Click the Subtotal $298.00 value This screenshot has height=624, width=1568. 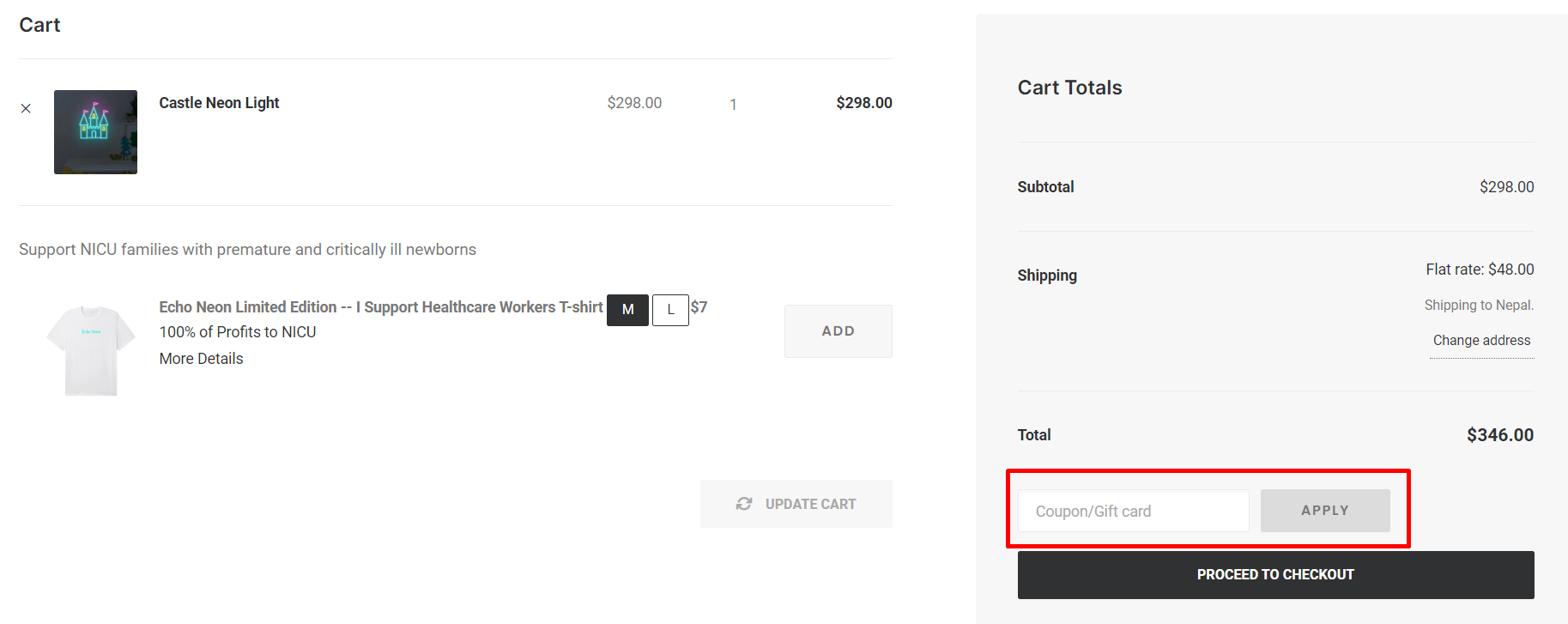pyautogui.click(x=1506, y=187)
